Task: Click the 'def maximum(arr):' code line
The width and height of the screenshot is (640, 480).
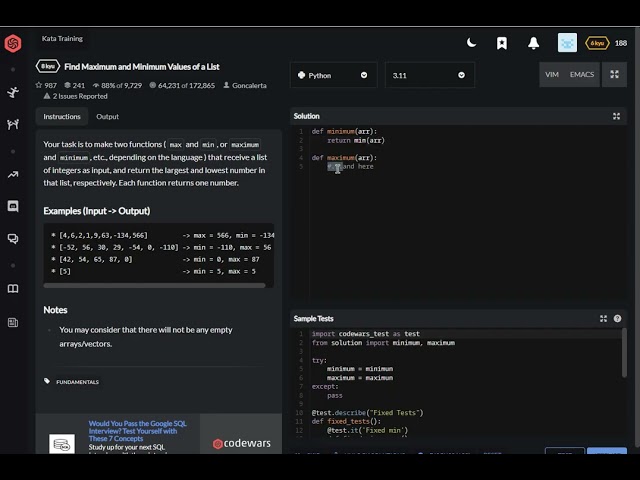Action: pyautogui.click(x=344, y=158)
